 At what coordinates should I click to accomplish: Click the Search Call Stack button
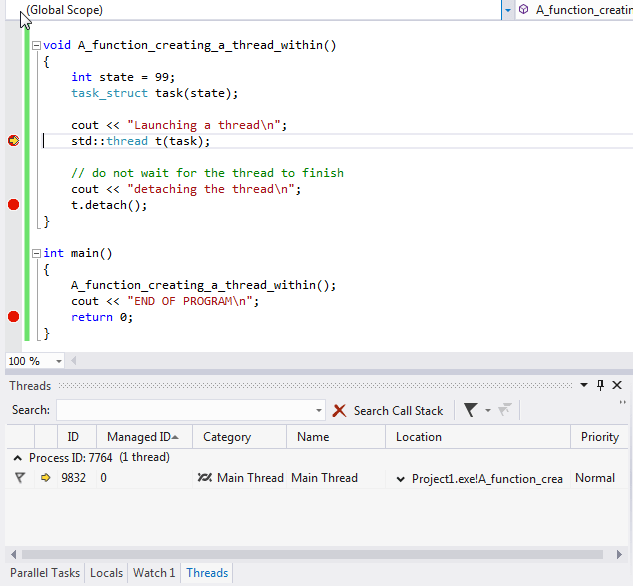click(398, 411)
